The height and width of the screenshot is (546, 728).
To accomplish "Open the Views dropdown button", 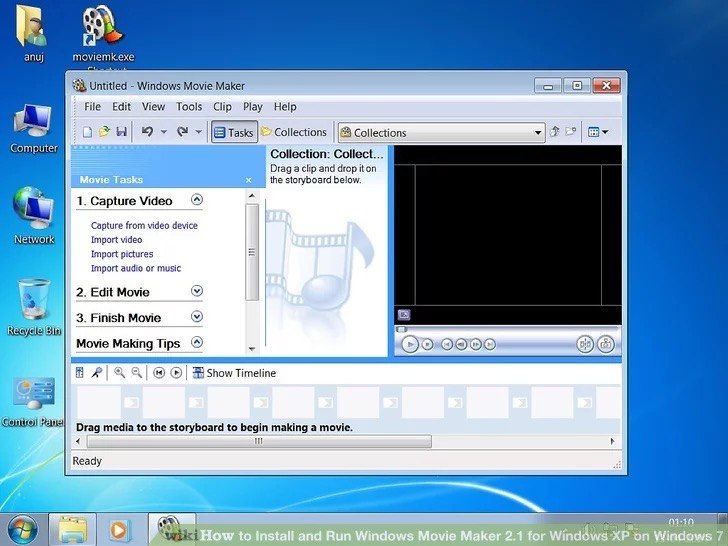I will 598,132.
